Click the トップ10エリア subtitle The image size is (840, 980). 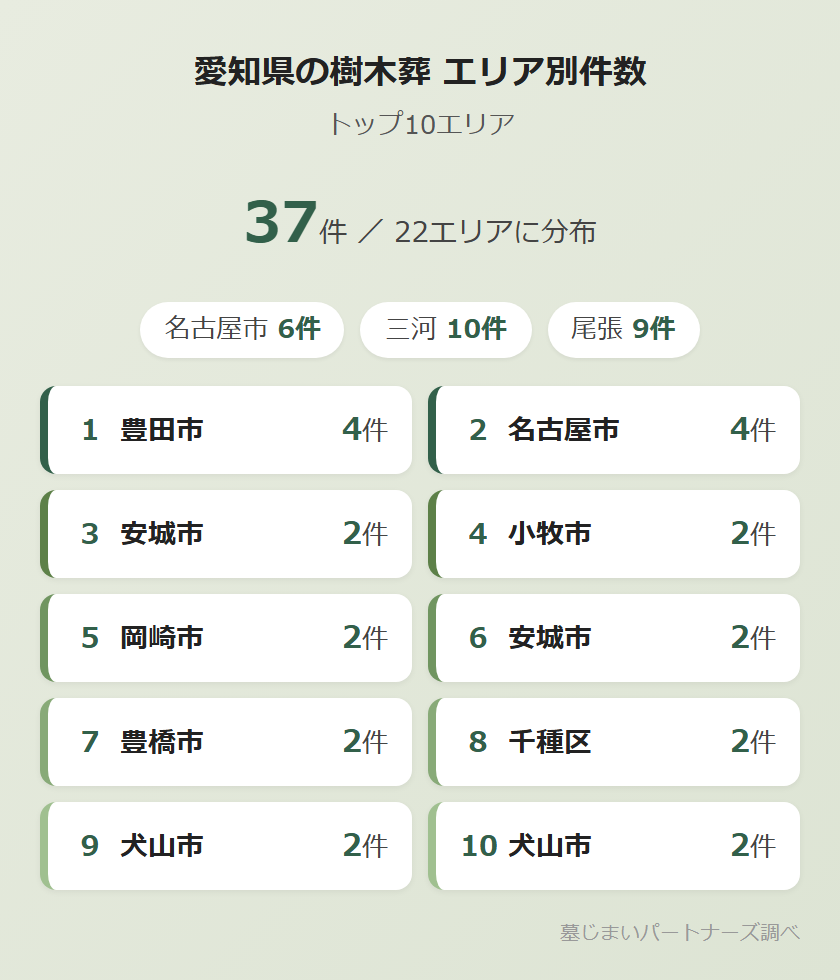coord(420,124)
